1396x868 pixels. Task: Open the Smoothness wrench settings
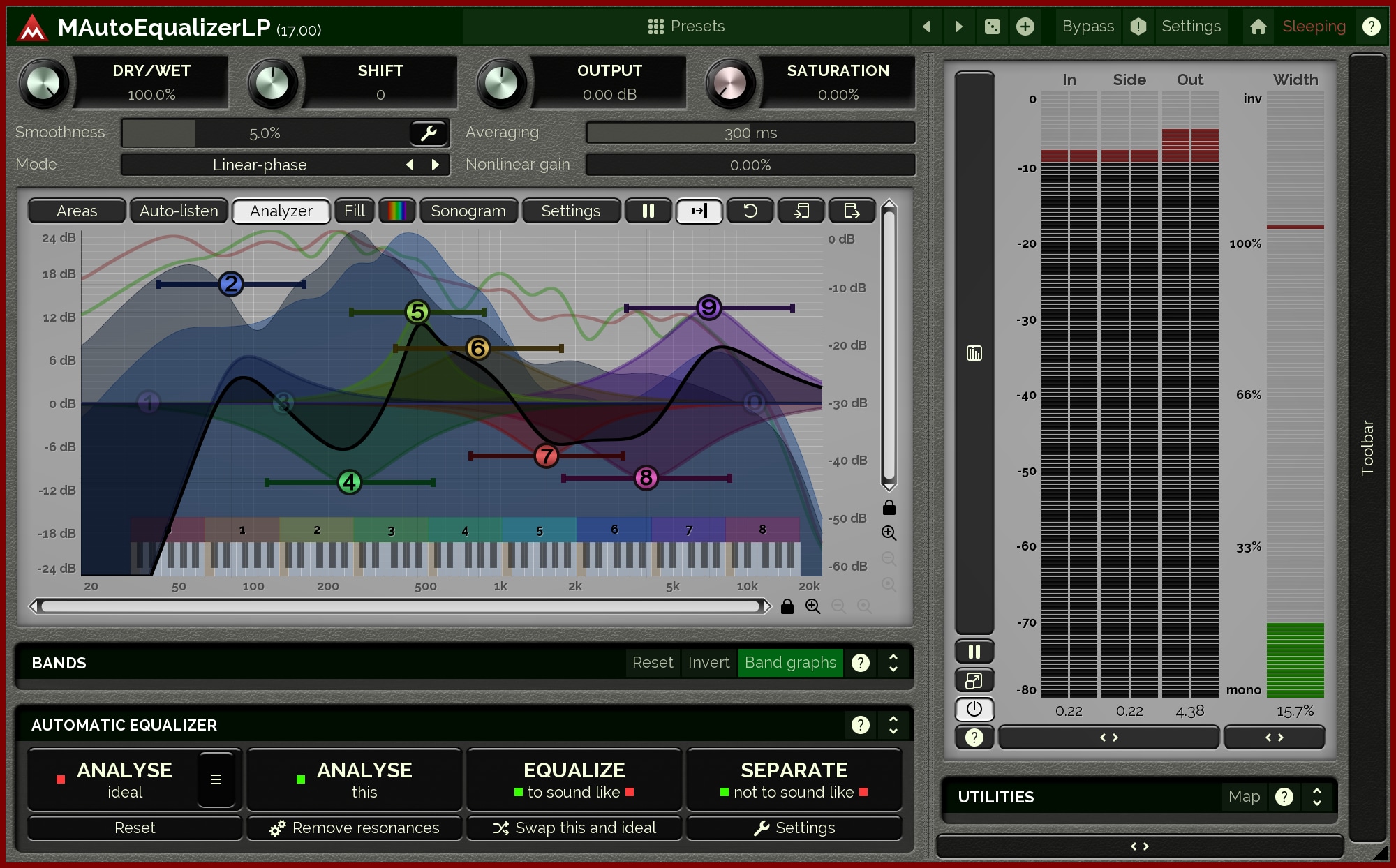428,133
